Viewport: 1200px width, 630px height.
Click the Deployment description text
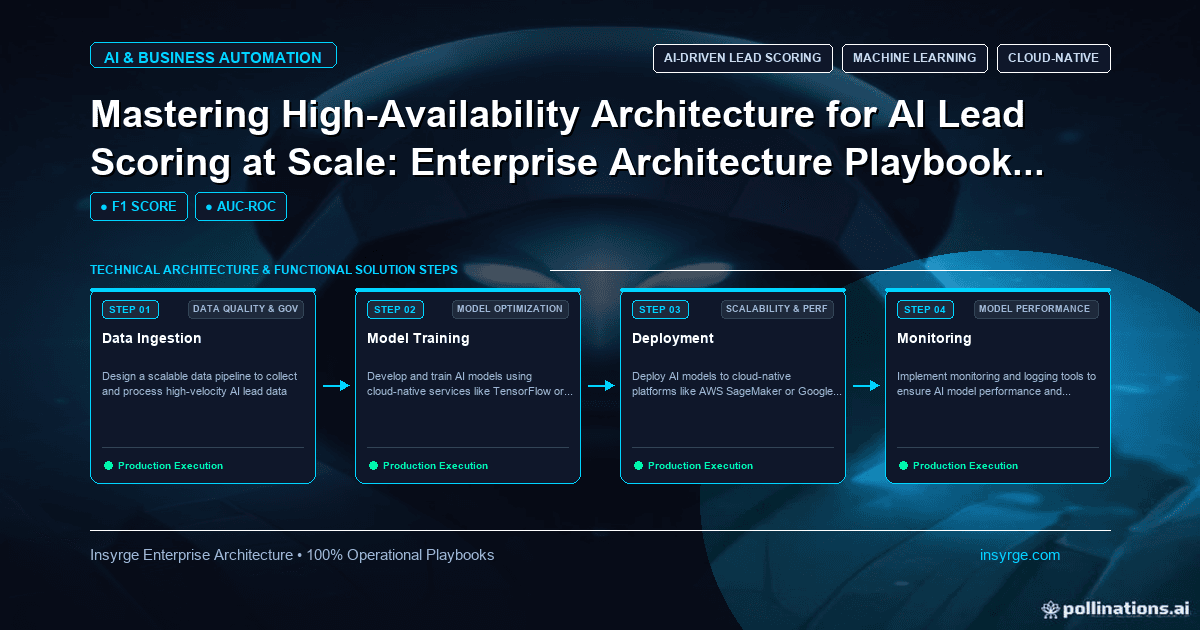click(x=737, y=384)
